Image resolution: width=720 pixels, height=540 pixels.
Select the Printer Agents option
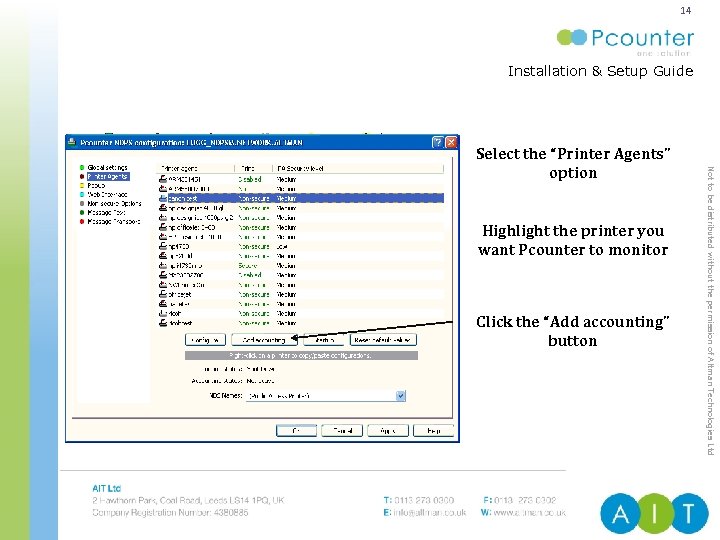pos(108,176)
